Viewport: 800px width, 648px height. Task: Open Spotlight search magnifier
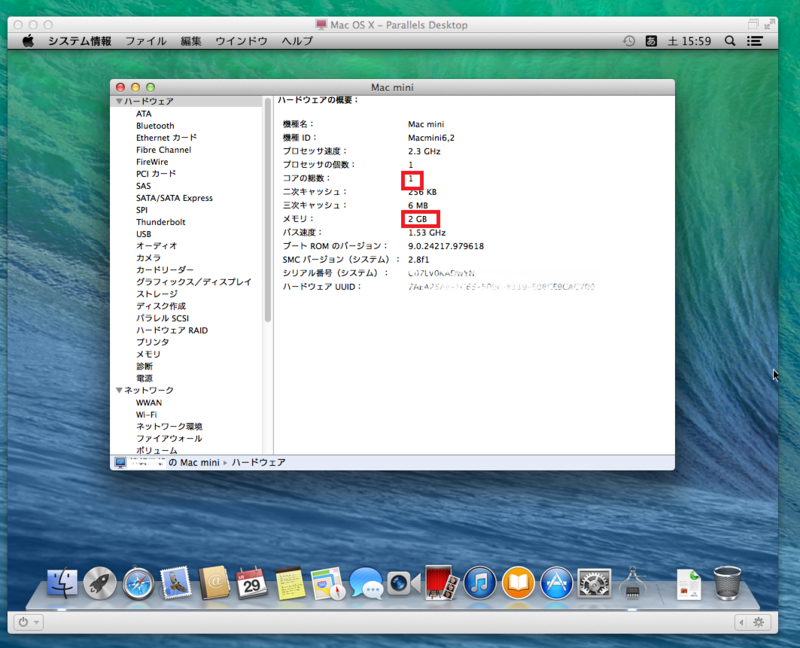point(730,41)
